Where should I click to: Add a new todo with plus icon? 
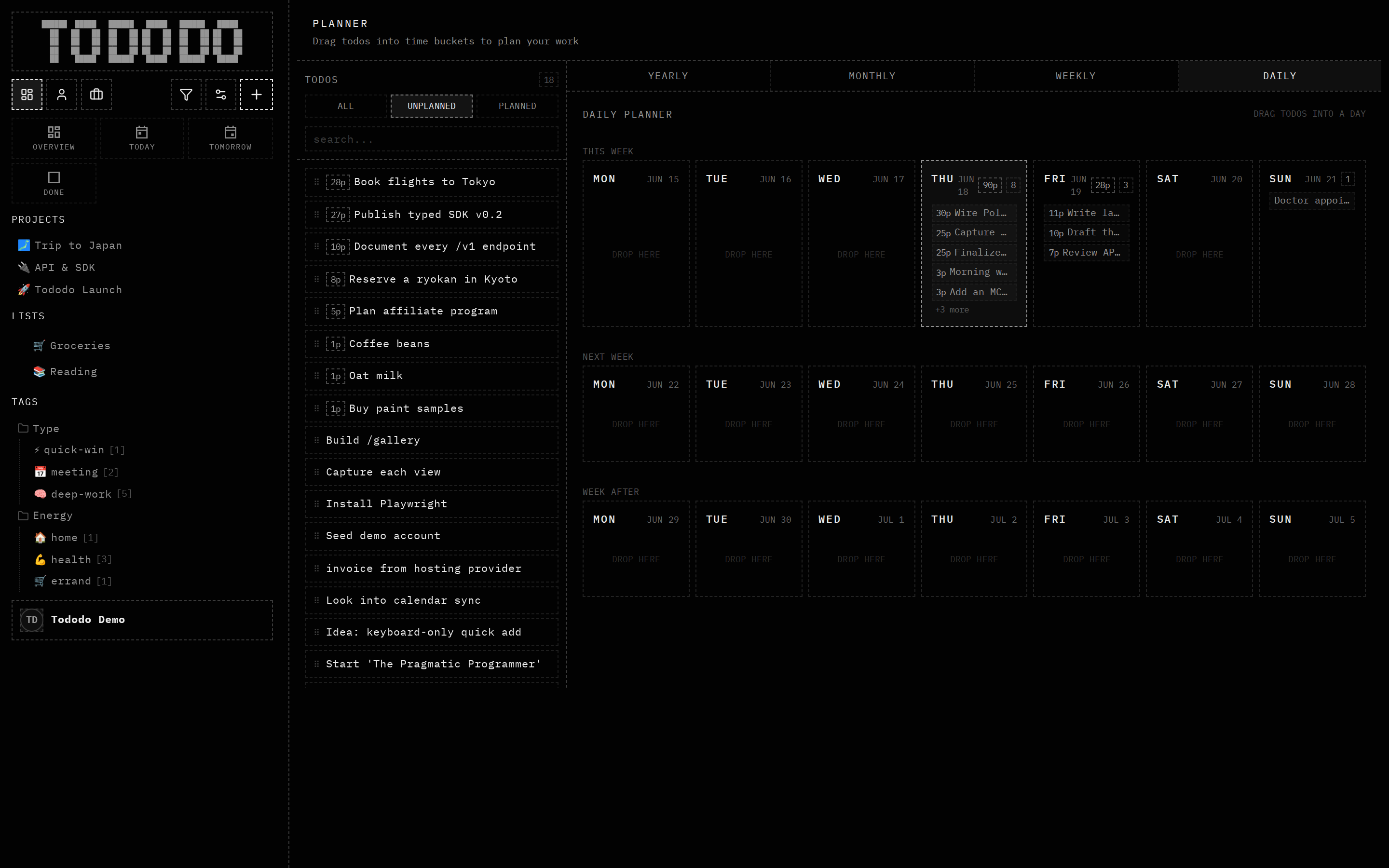point(257,95)
